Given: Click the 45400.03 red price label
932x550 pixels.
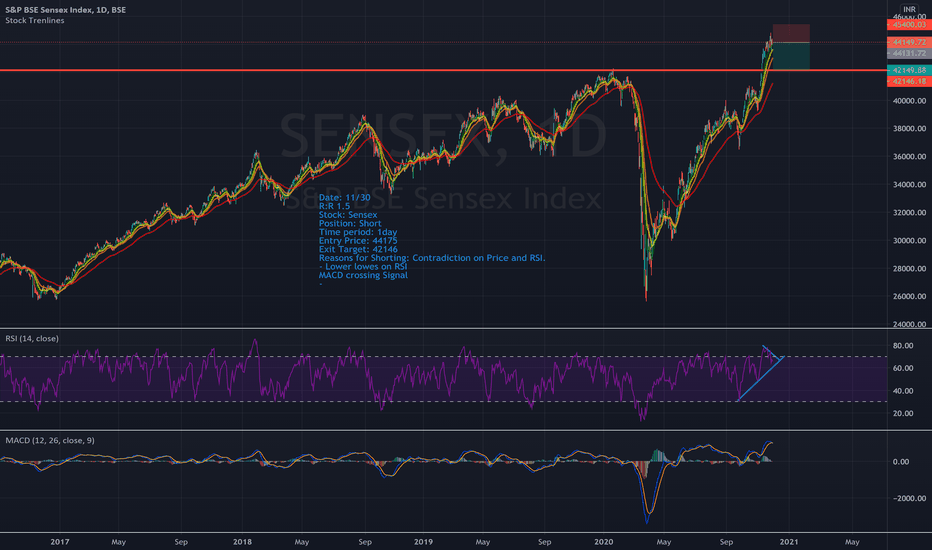Looking at the screenshot, I should (x=909, y=24).
